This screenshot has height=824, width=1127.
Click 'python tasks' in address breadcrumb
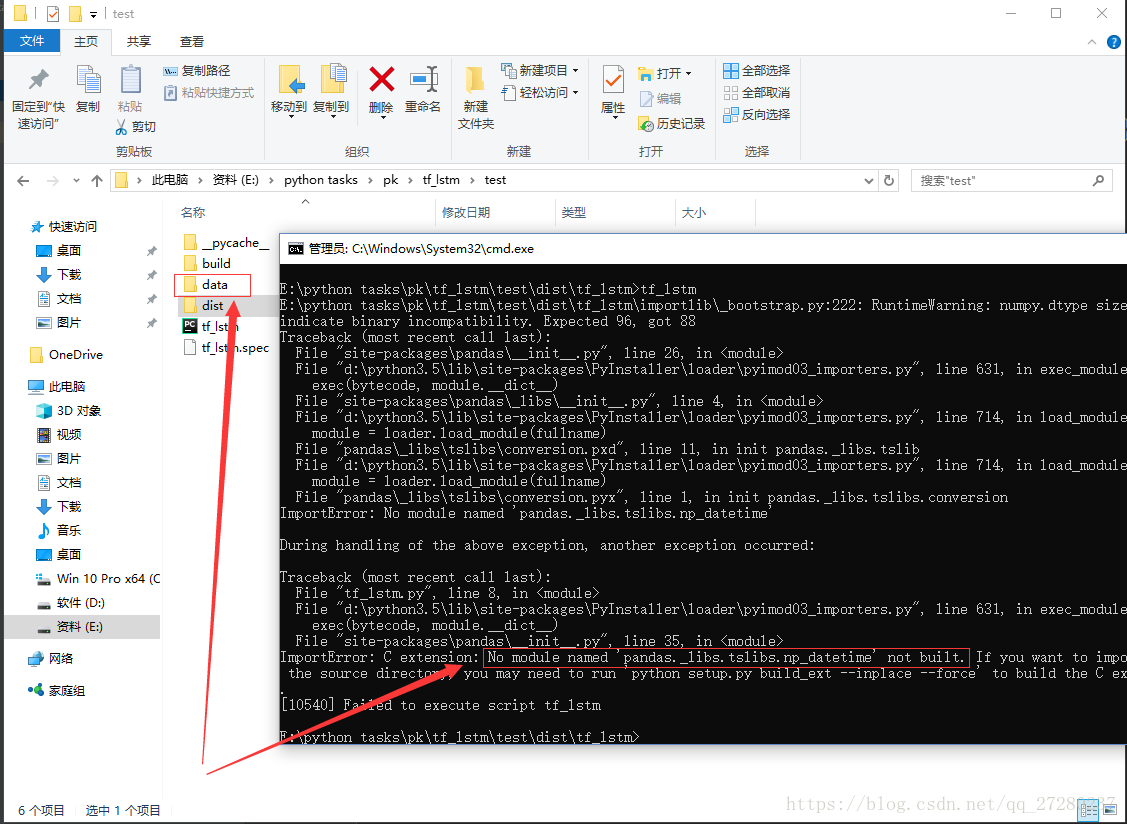(x=321, y=180)
